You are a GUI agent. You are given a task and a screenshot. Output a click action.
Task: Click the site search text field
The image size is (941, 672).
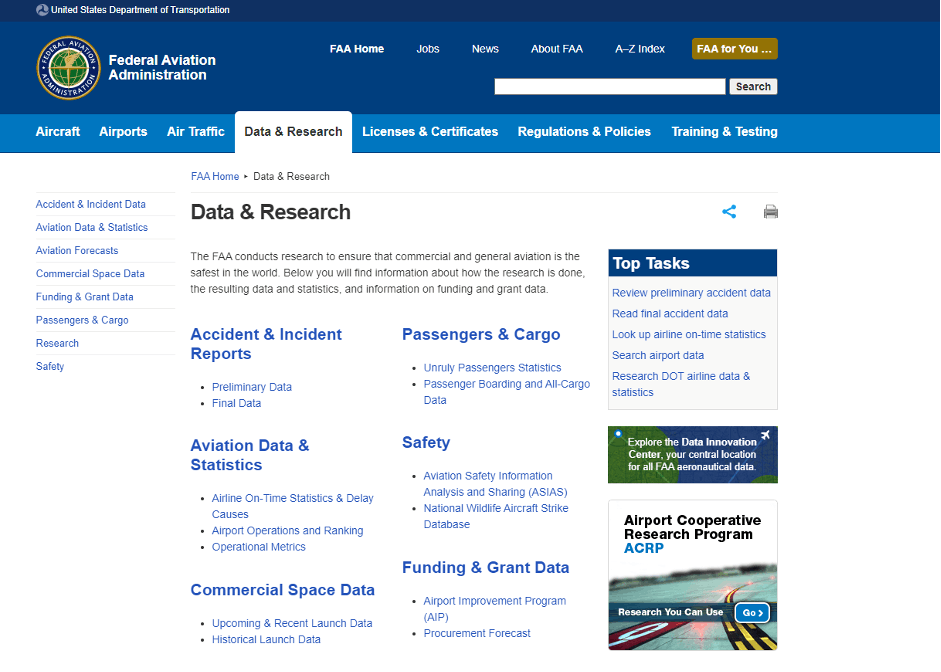tap(610, 86)
